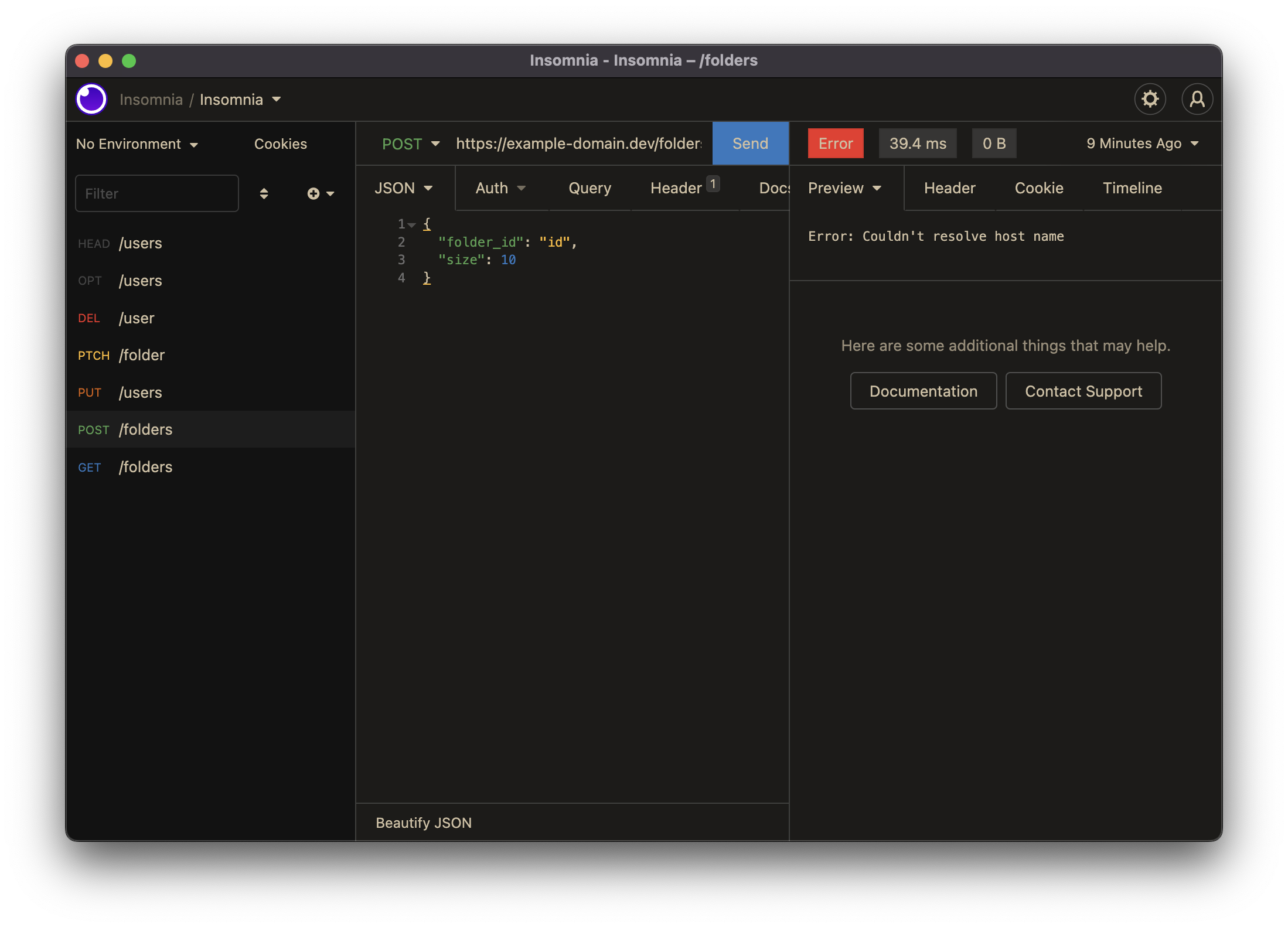This screenshot has height=928, width=1288.
Task: Click the Documentation button
Action: tap(923, 391)
